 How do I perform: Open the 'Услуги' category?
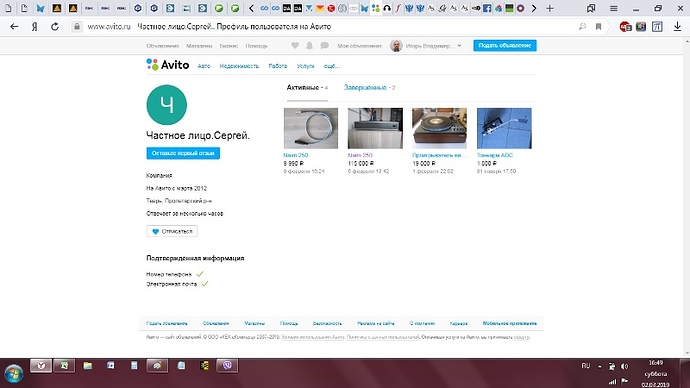pos(305,66)
